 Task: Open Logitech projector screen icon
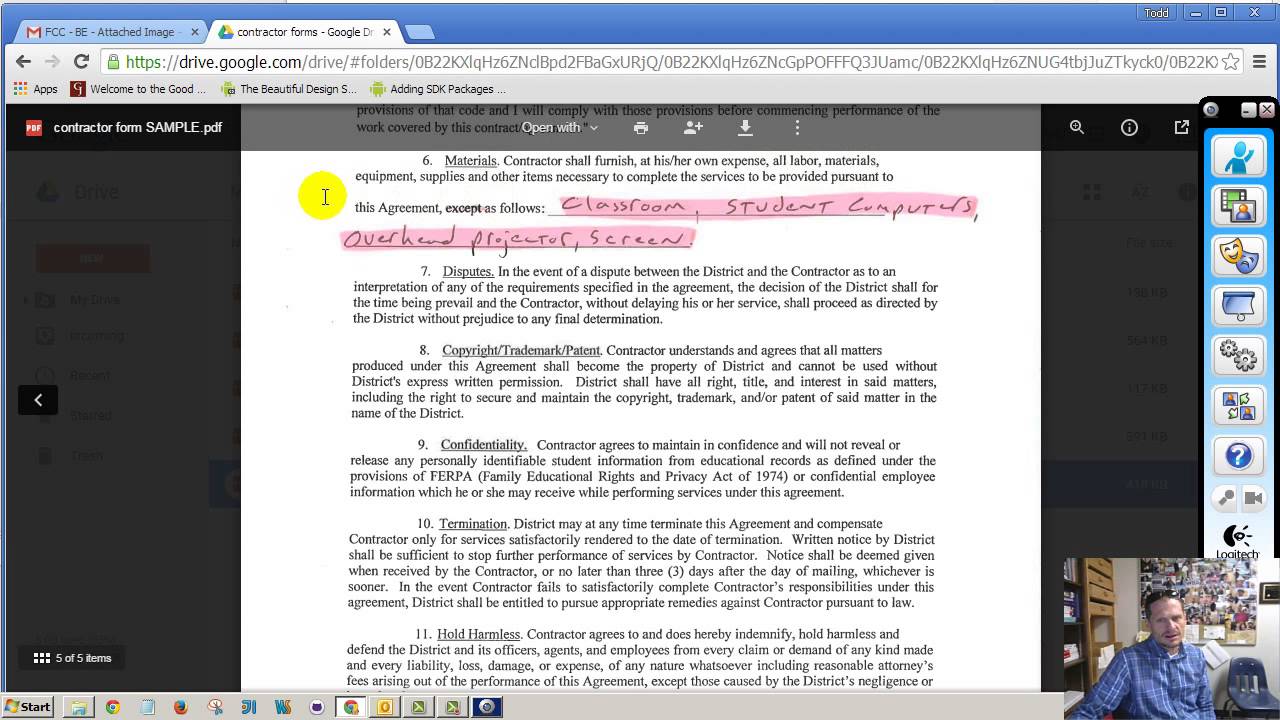1238,307
